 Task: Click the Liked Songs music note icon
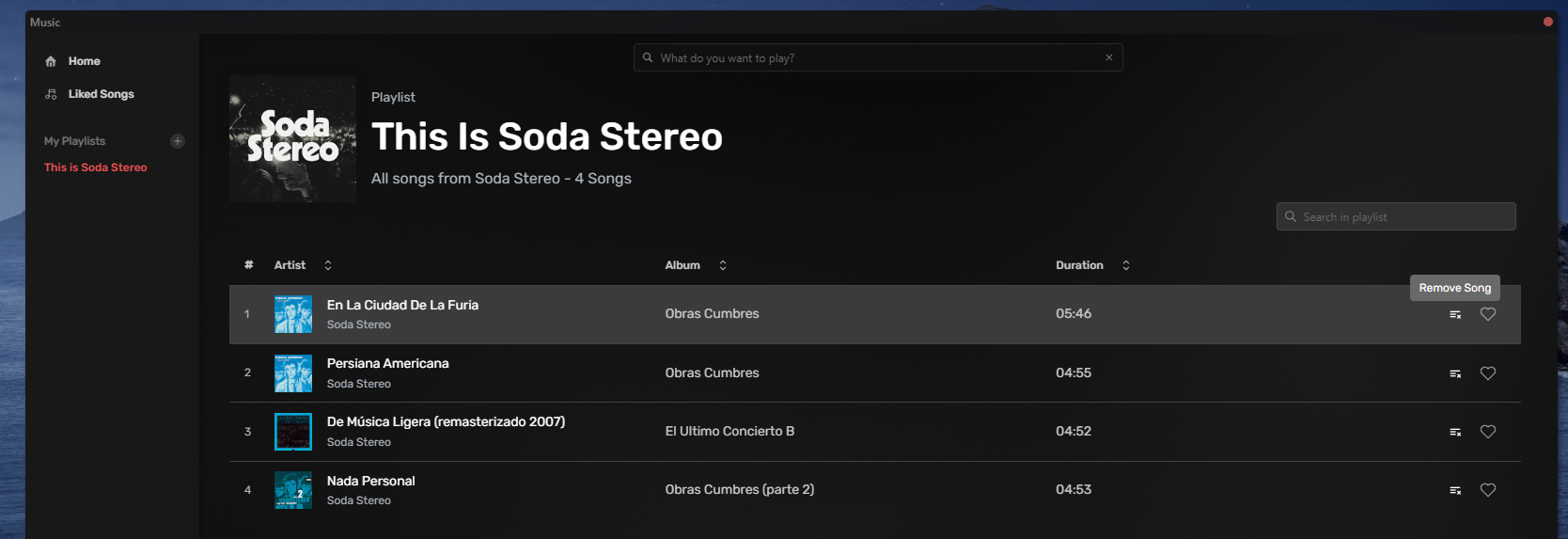[51, 94]
